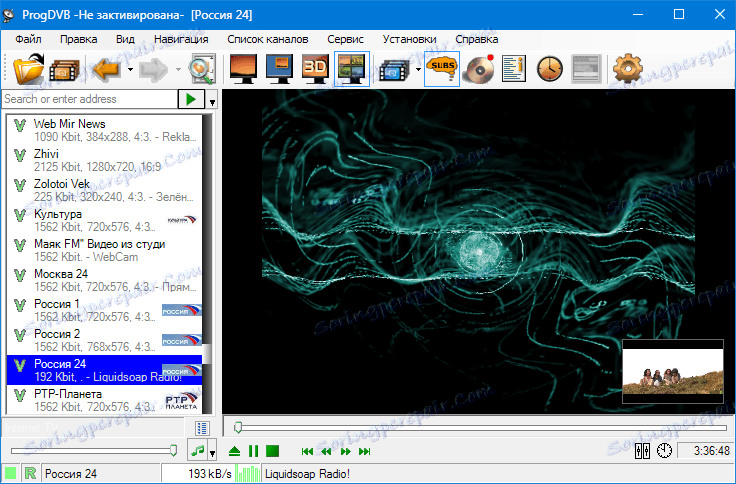736x484 pixels.
Task: Click the record disc icon
Action: [478, 69]
